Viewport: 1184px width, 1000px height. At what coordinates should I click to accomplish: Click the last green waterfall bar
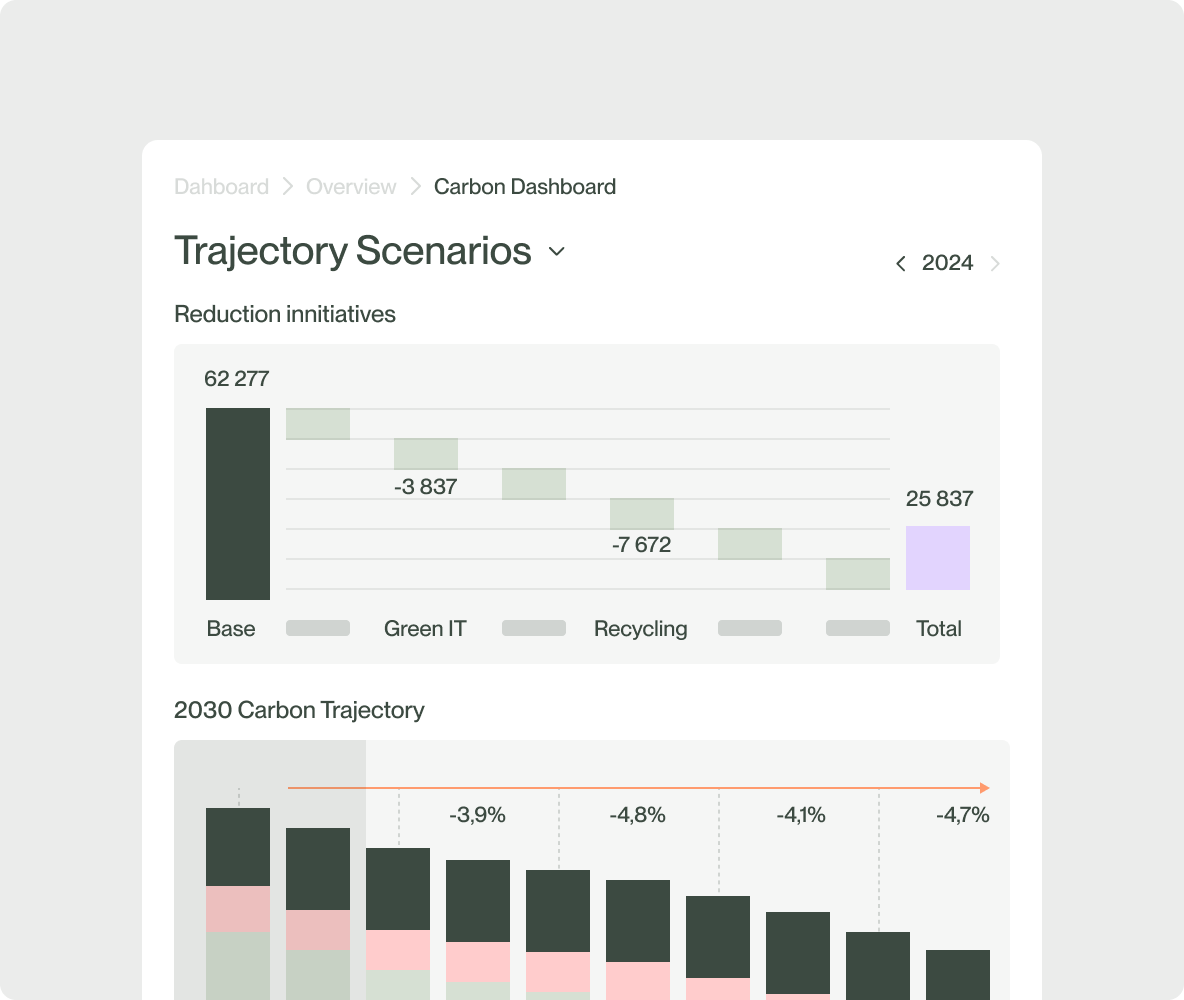point(858,574)
